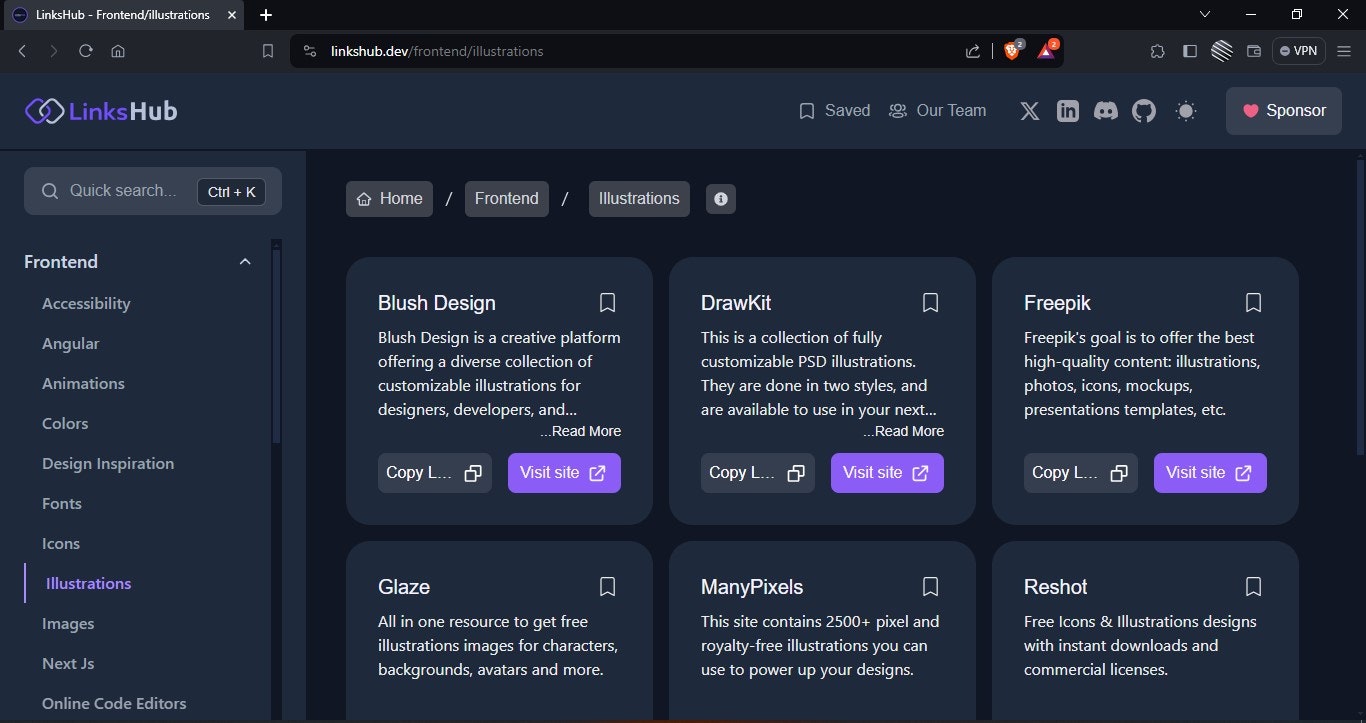Open the Brave Wallet icon
Image resolution: width=1366 pixels, height=723 pixels.
click(x=1254, y=51)
